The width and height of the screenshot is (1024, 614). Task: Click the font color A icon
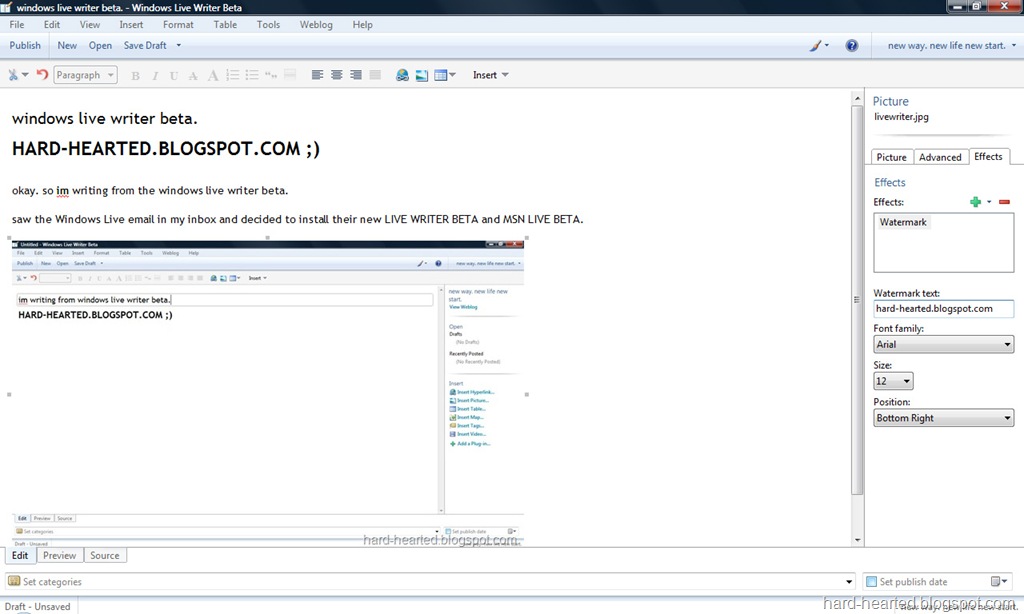pos(212,76)
